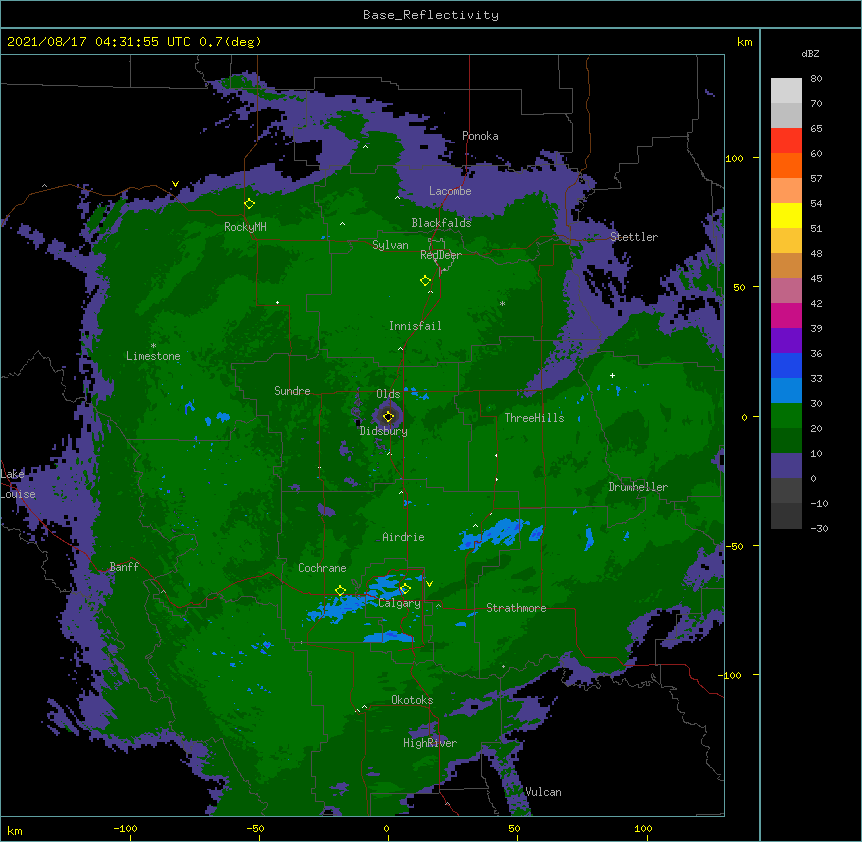Click the Base_Reflectivity title text
The height and width of the screenshot is (842, 862).
(430, 15)
